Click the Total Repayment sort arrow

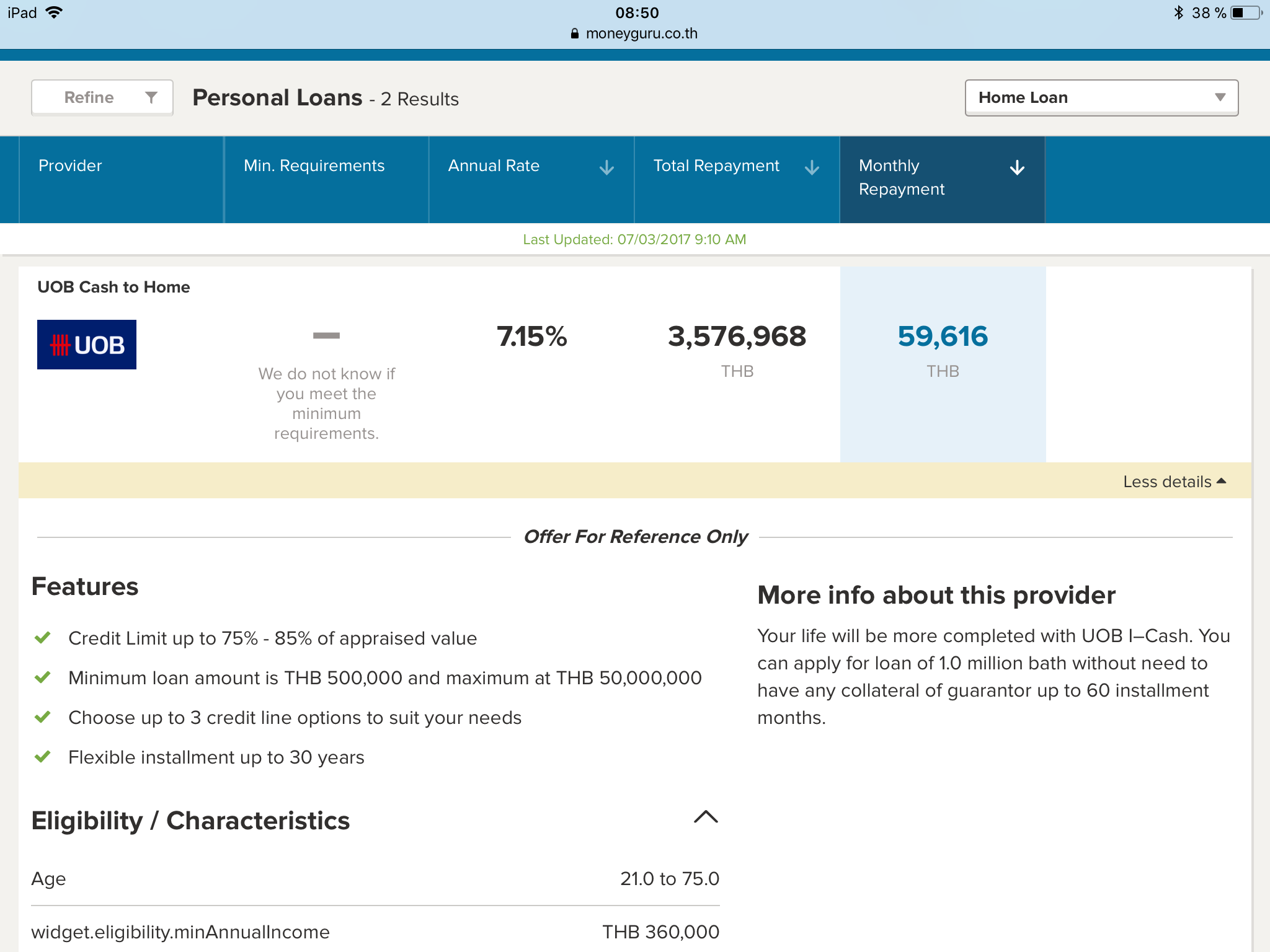(812, 167)
